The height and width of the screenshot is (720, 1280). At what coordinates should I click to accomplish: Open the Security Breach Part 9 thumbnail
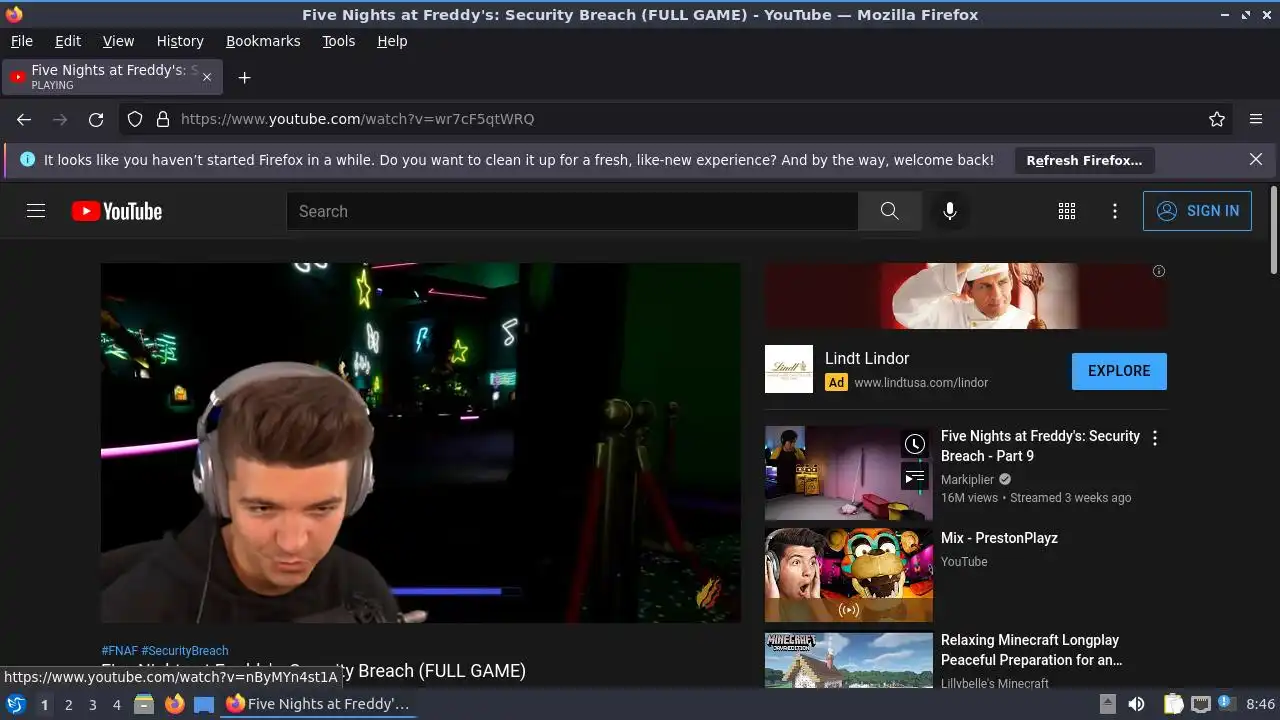[849, 473]
